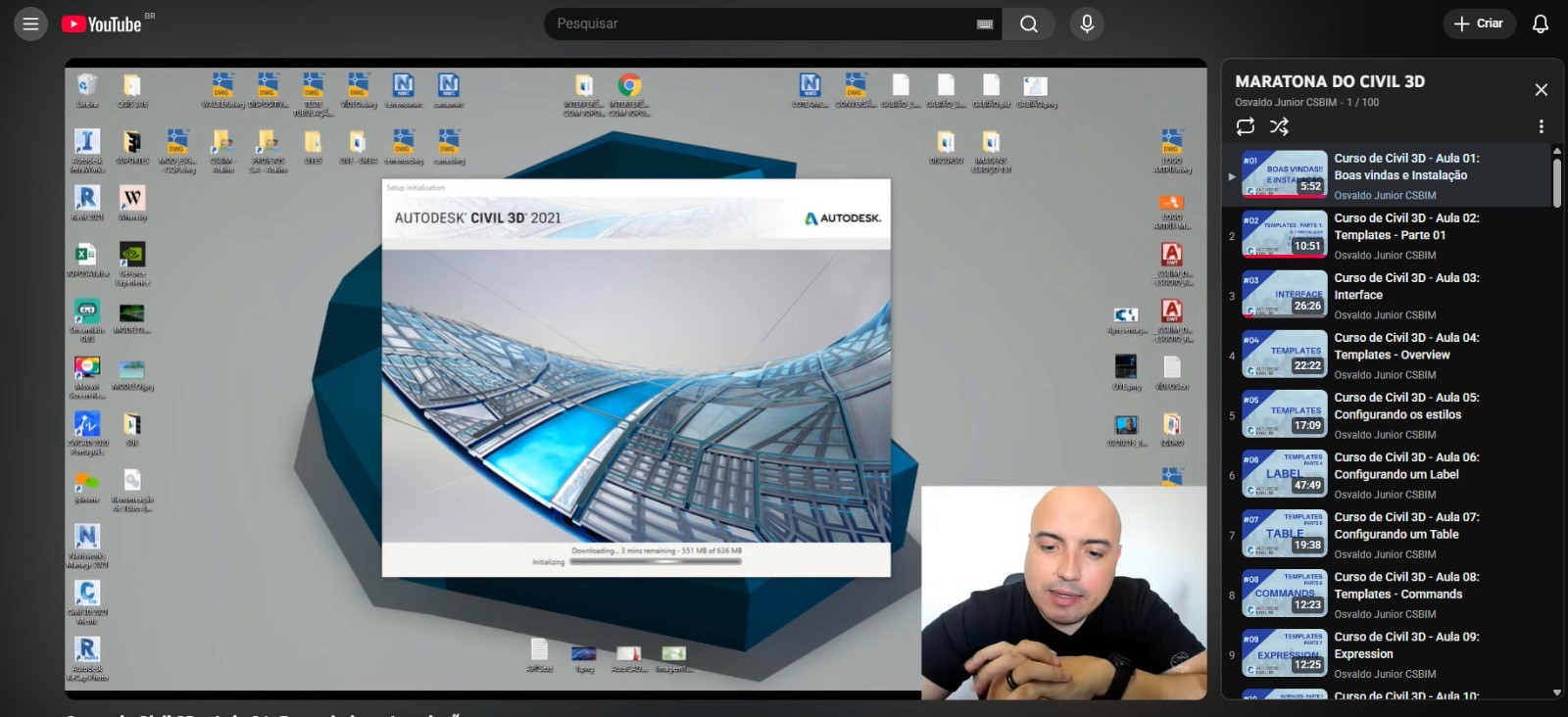The height and width of the screenshot is (717, 1568).
Task: Click the Osvaldo Junior CSBIM - 1 / 100 subtitle
Action: (x=1306, y=102)
